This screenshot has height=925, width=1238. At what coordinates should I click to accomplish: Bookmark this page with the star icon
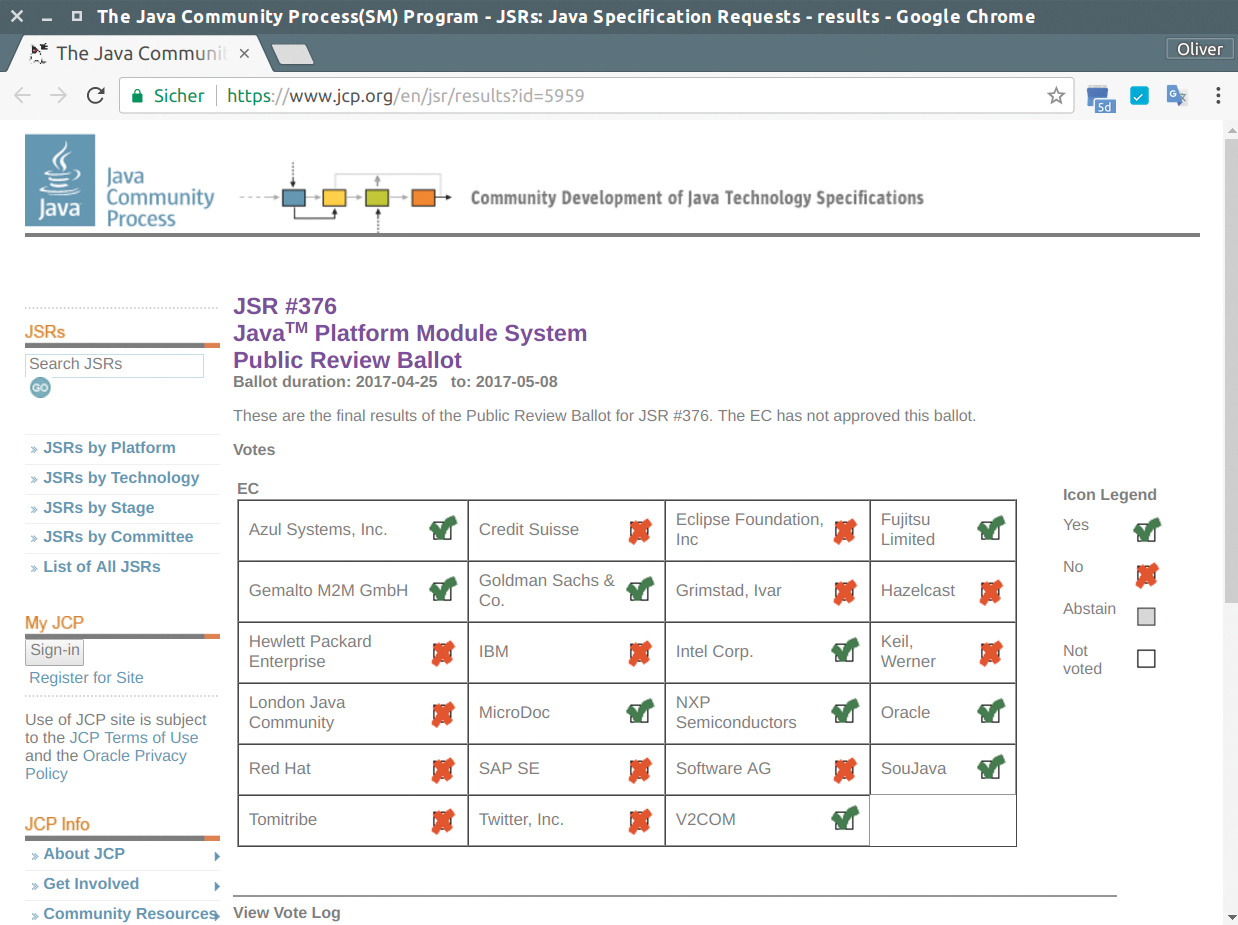(1056, 96)
